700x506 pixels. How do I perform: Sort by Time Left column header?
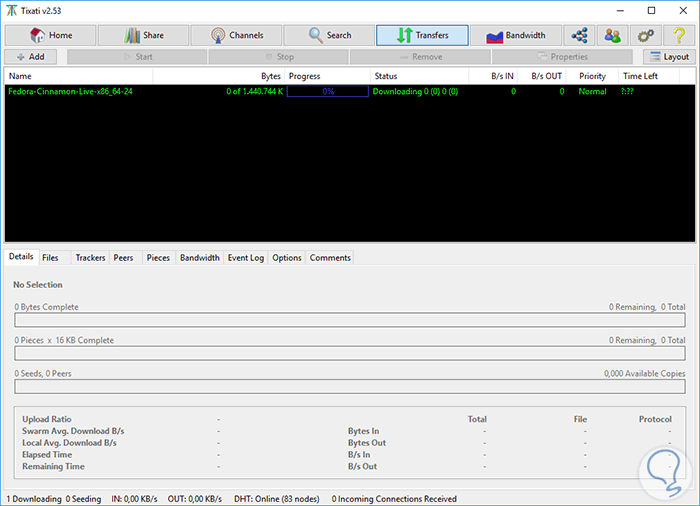click(x=649, y=76)
